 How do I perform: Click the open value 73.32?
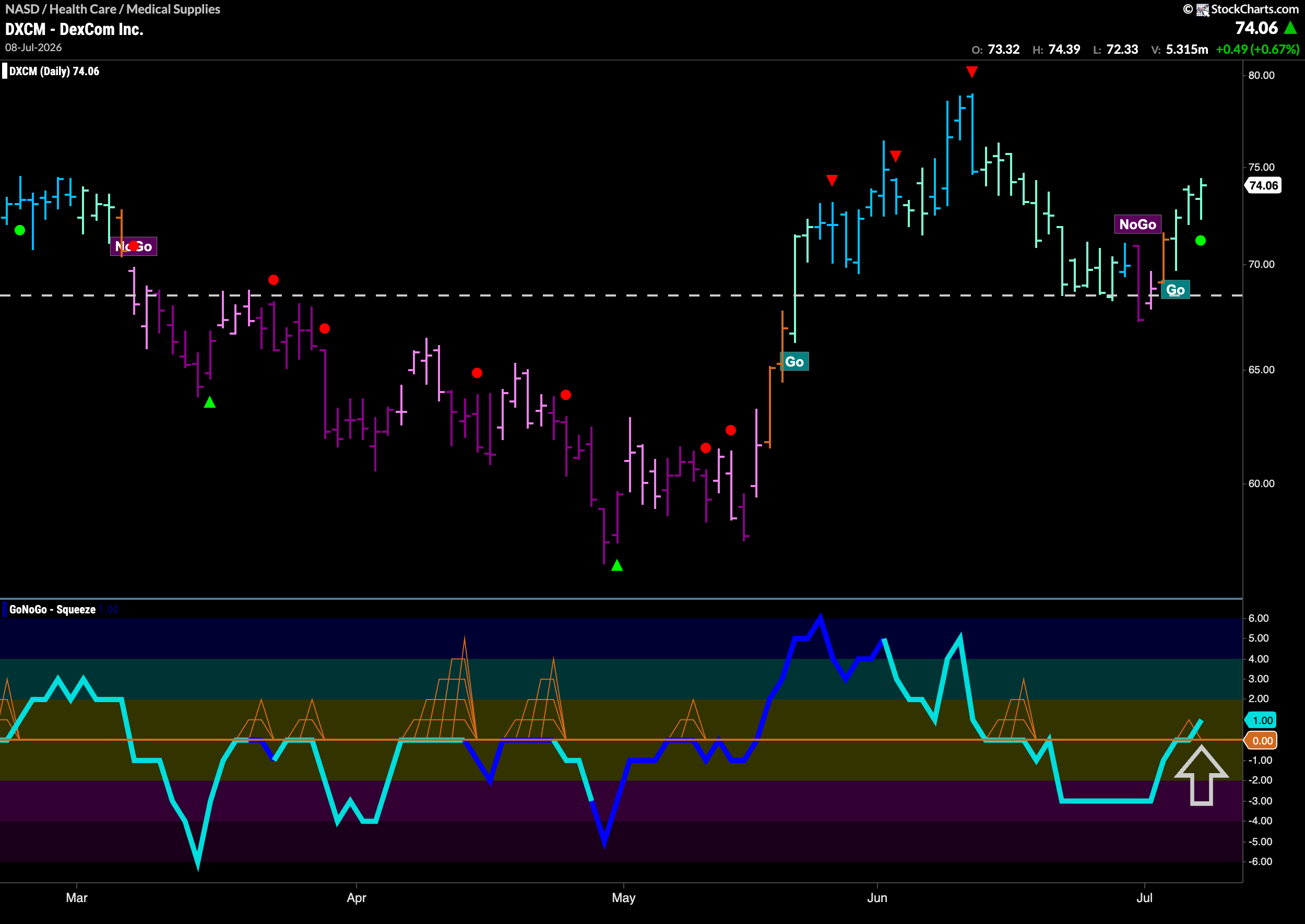point(1003,50)
